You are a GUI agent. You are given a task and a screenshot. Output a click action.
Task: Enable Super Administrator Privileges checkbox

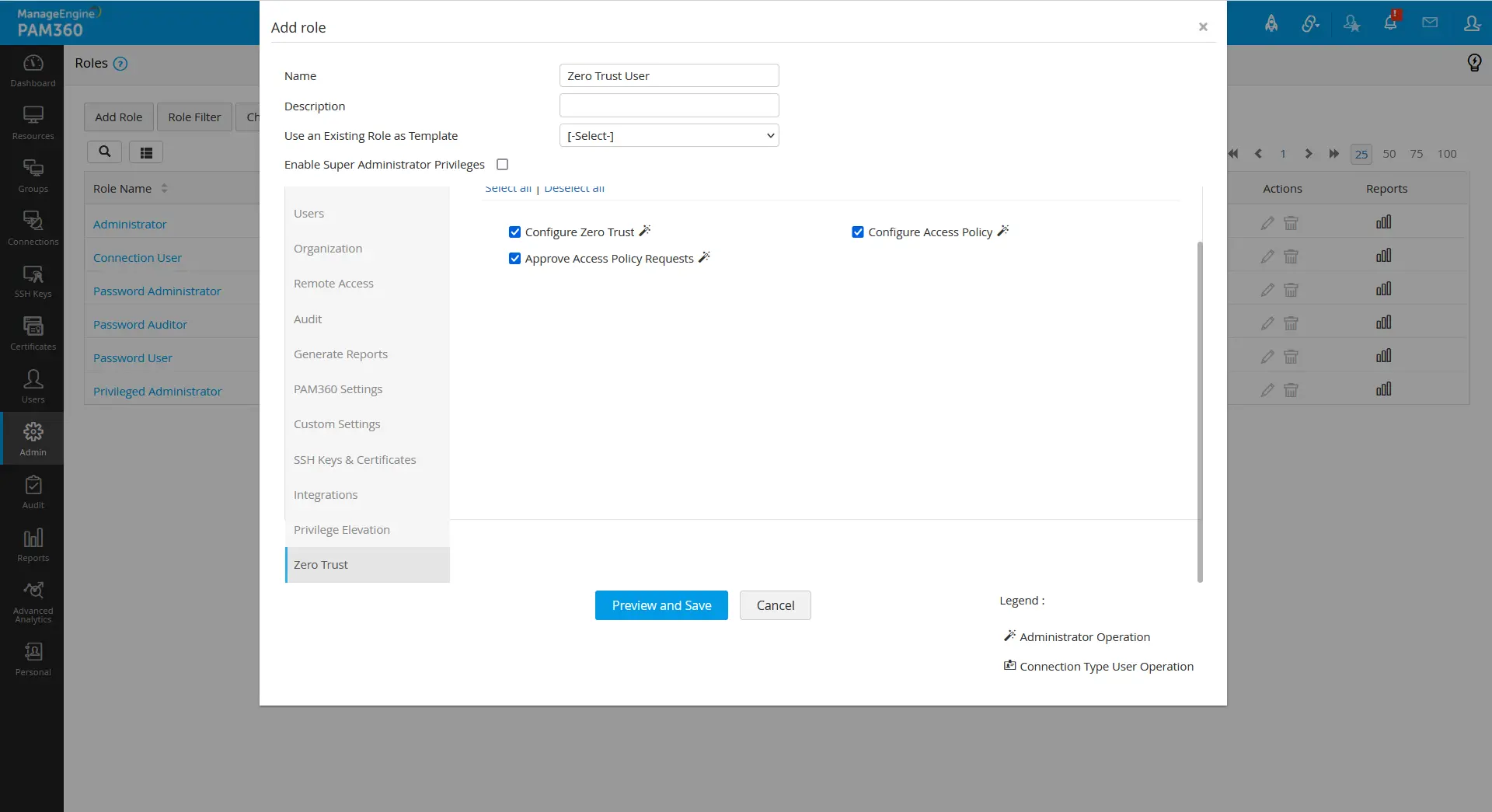point(503,165)
